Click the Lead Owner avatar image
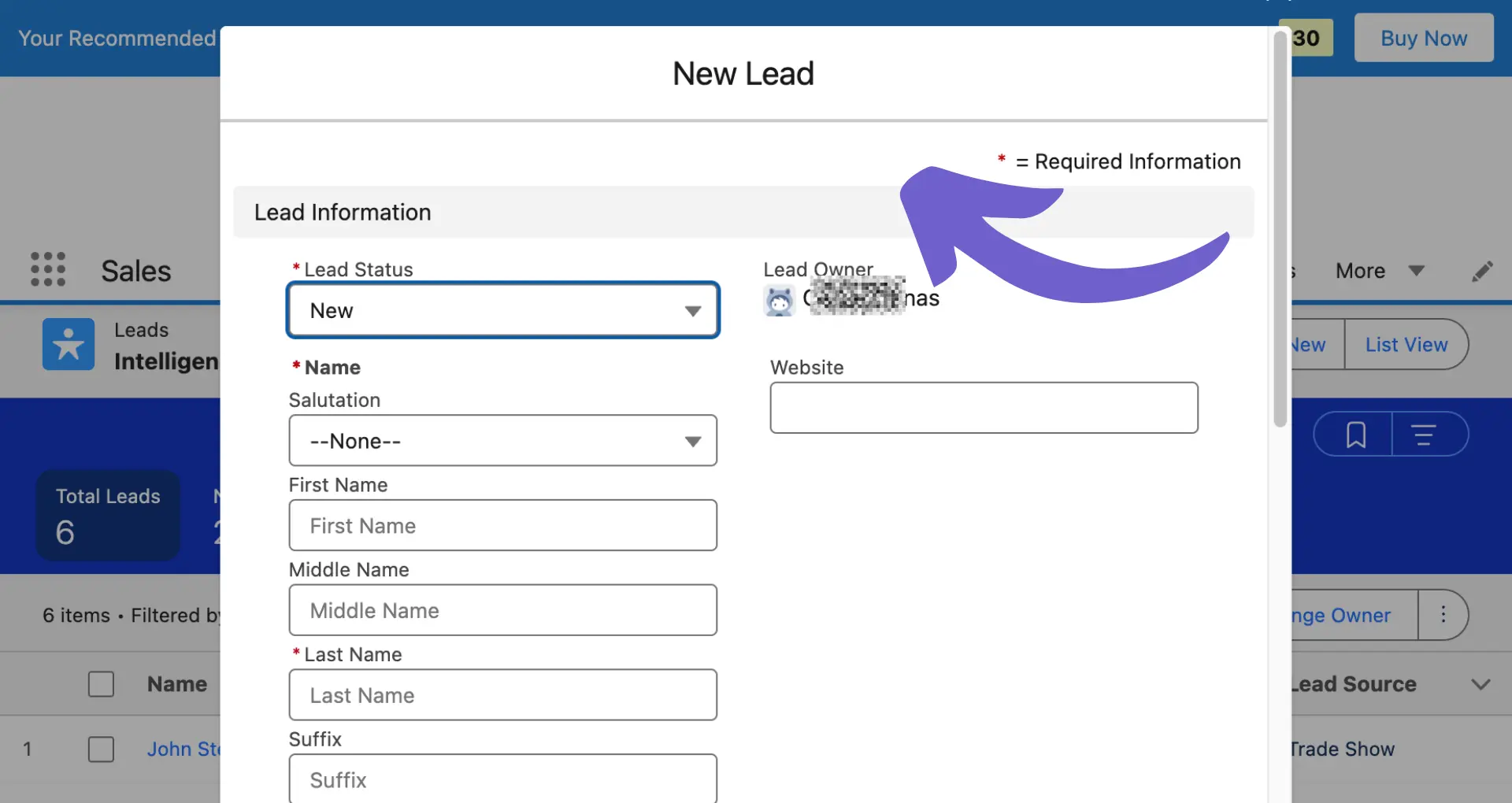This screenshot has width=1512, height=803. pyautogui.click(x=780, y=300)
